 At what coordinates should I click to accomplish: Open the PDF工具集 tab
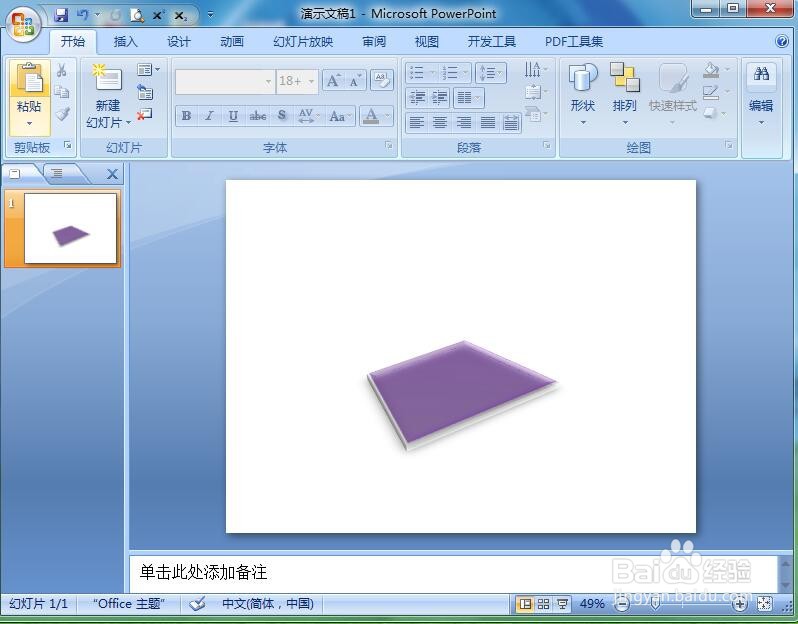[x=574, y=42]
